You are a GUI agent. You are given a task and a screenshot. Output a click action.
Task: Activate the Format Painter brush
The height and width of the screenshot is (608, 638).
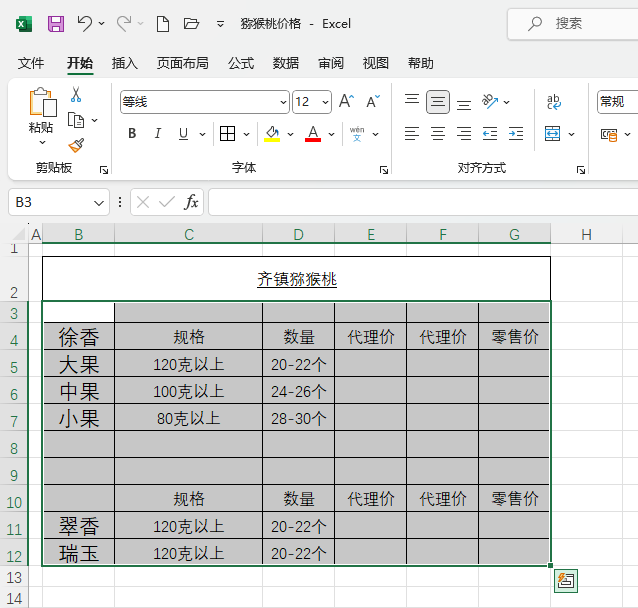point(76,145)
